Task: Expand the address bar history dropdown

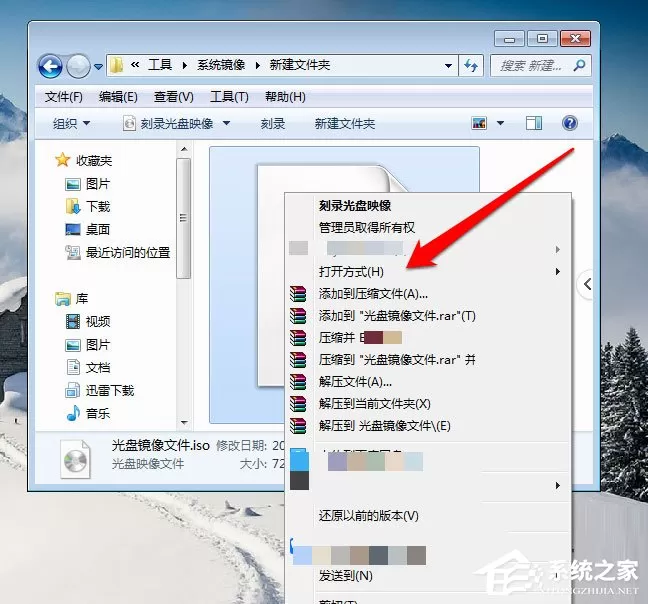Action: point(448,66)
